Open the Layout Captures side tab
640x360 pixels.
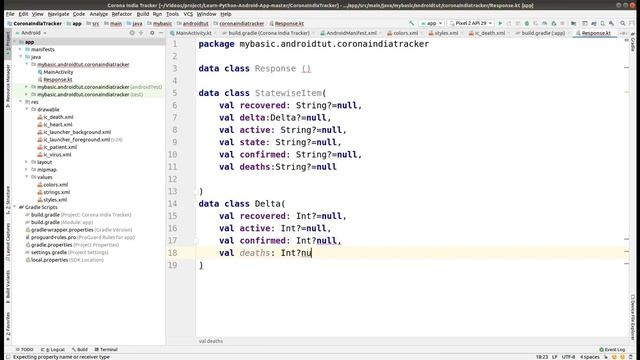(8, 242)
